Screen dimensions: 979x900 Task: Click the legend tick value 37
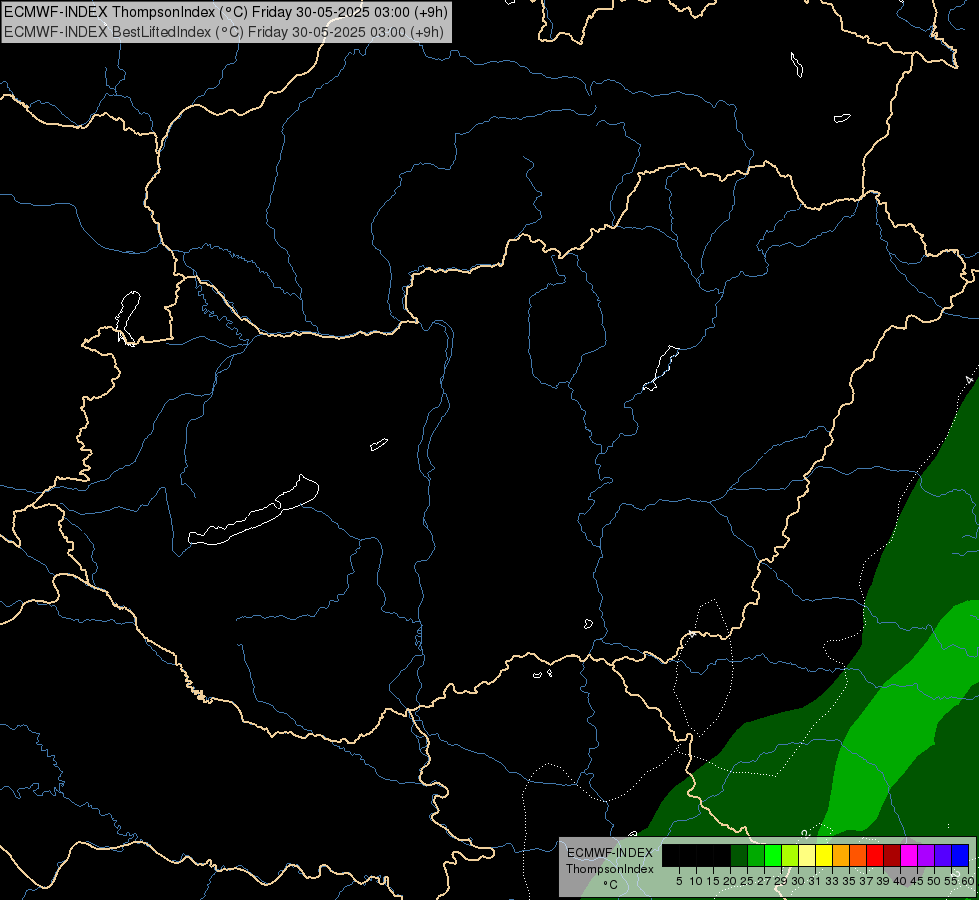click(867, 881)
